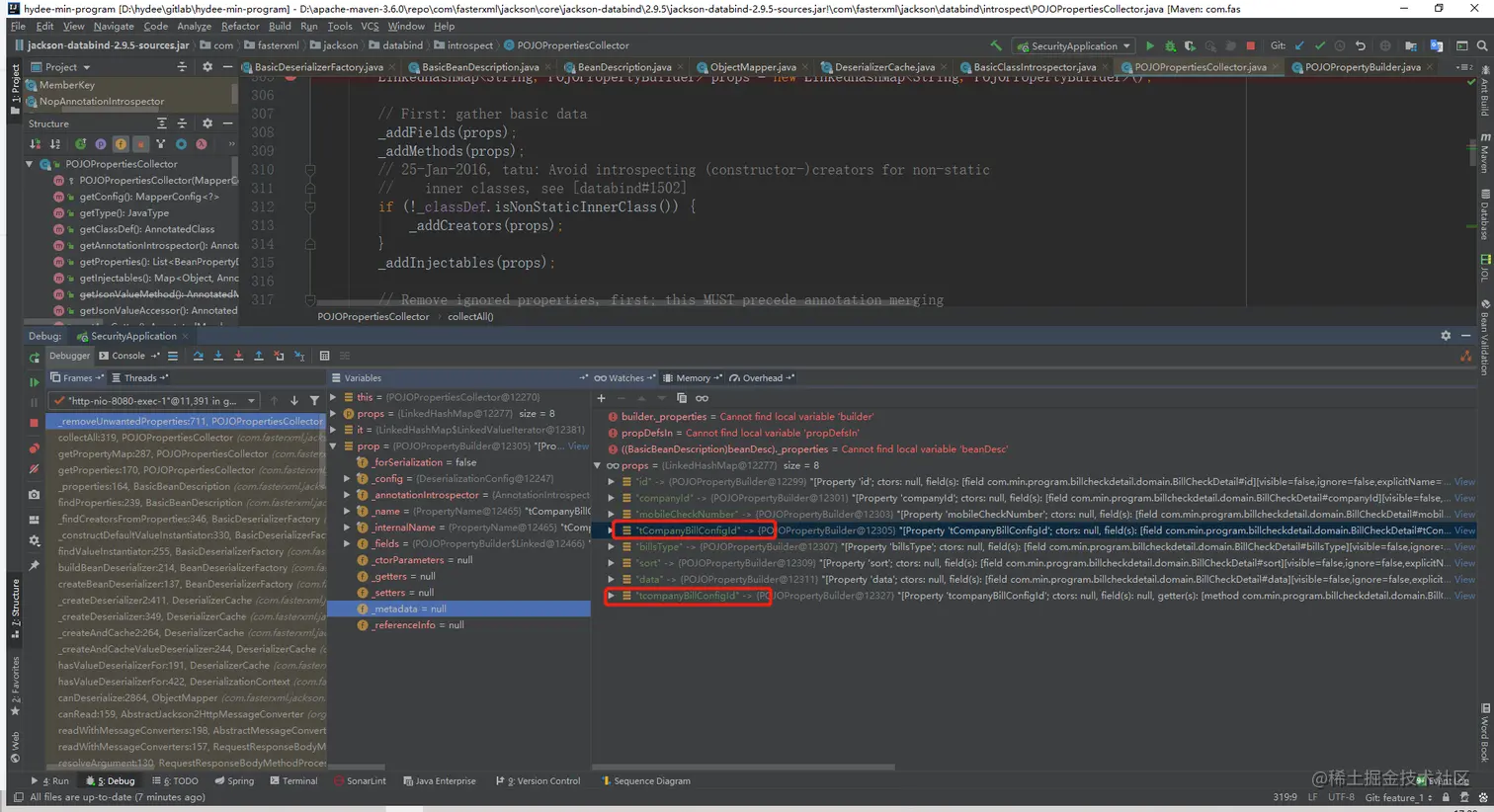The width and height of the screenshot is (1494, 812).
Task: Click Force Step Into red arrow
Action: click(x=238, y=356)
